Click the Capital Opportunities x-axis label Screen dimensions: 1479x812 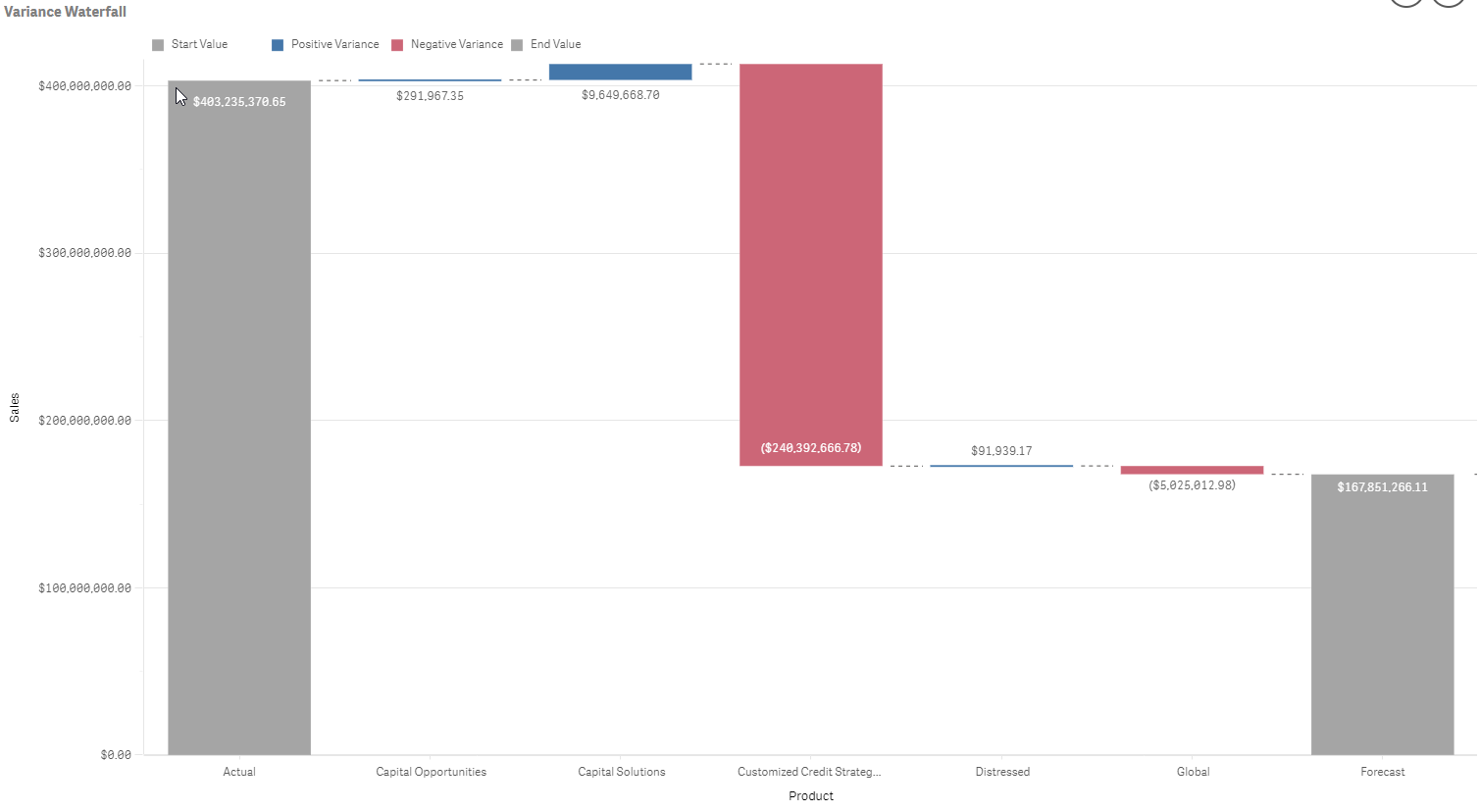pyautogui.click(x=431, y=772)
